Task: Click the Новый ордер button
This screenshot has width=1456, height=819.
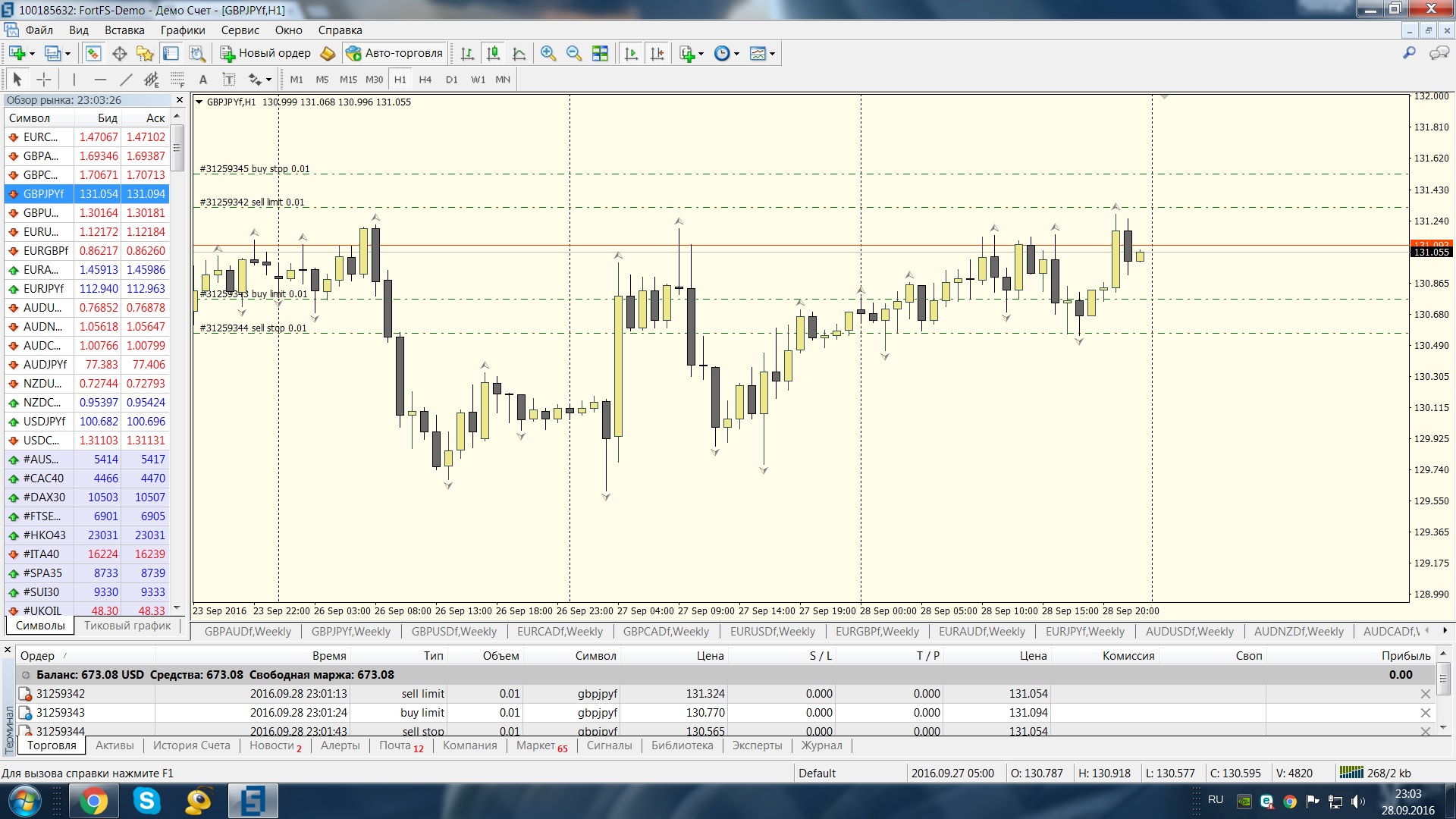Action: click(266, 53)
